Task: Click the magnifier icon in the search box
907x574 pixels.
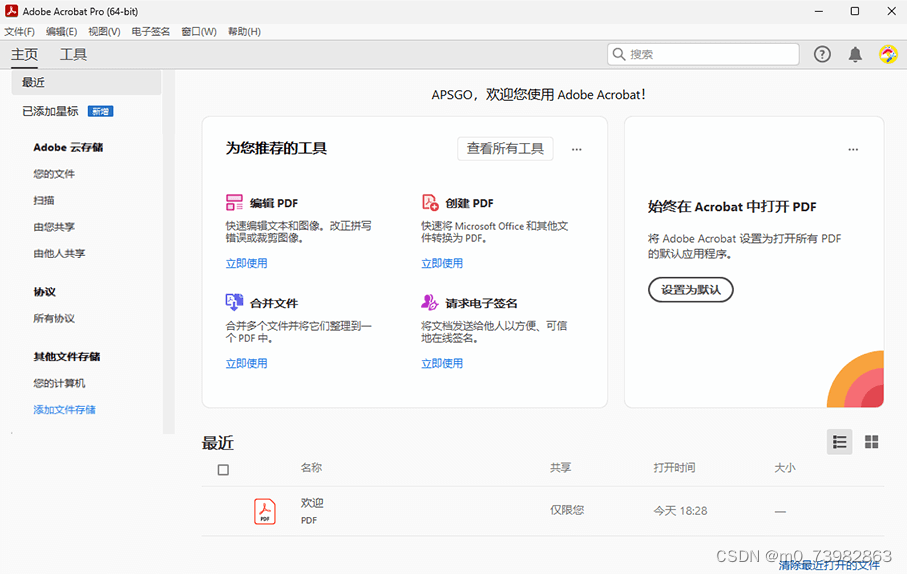Action: pyautogui.click(x=618, y=54)
